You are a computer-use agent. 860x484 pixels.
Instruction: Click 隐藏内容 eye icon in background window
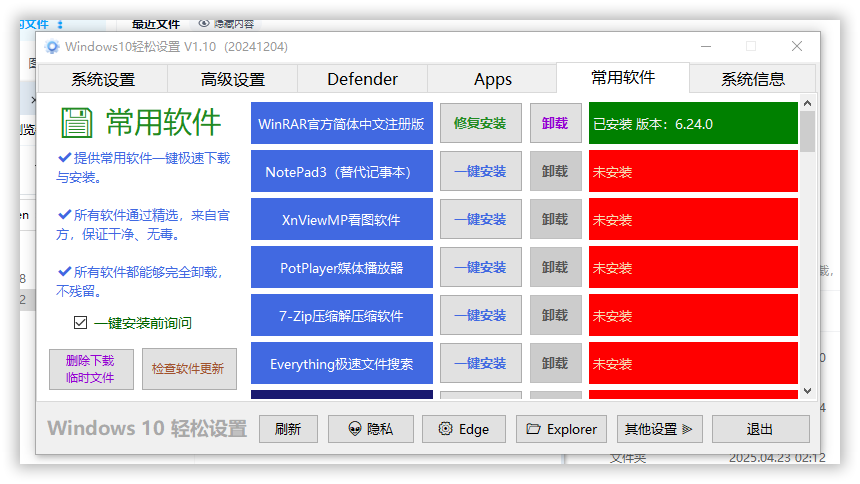(204, 24)
